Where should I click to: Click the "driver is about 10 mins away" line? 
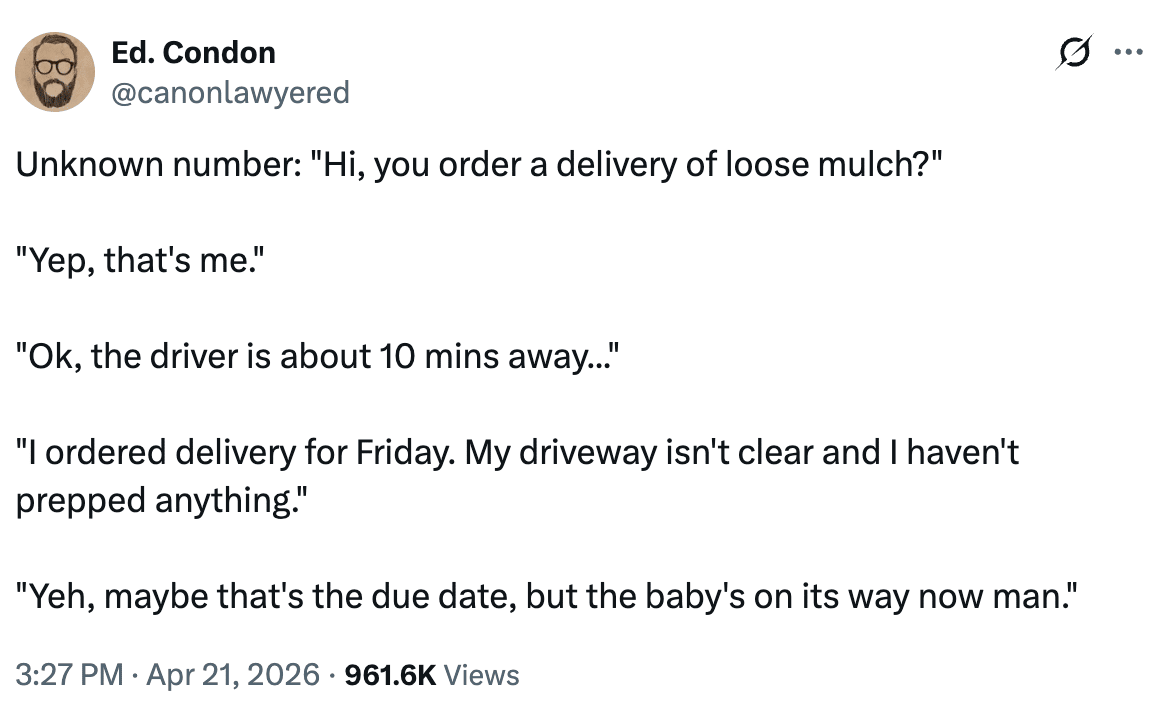[x=318, y=357]
